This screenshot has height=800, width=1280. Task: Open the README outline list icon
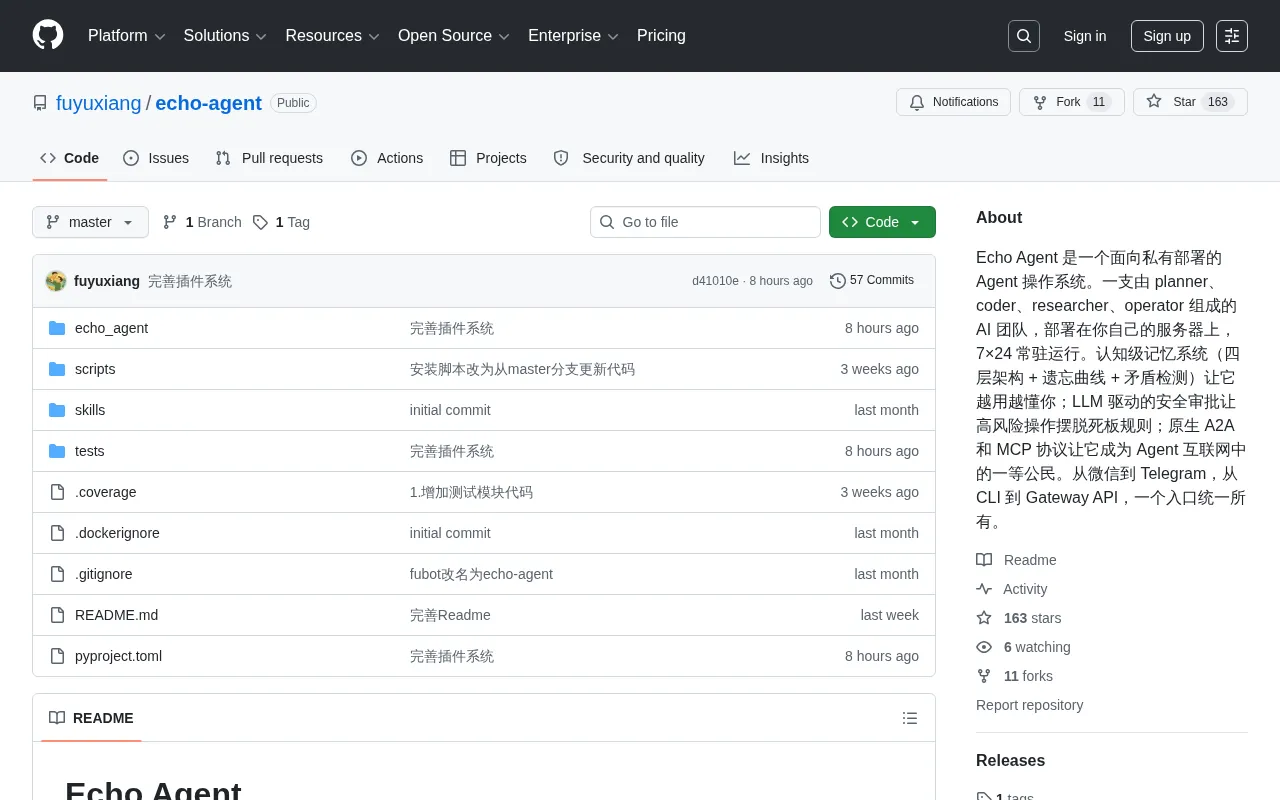910,718
